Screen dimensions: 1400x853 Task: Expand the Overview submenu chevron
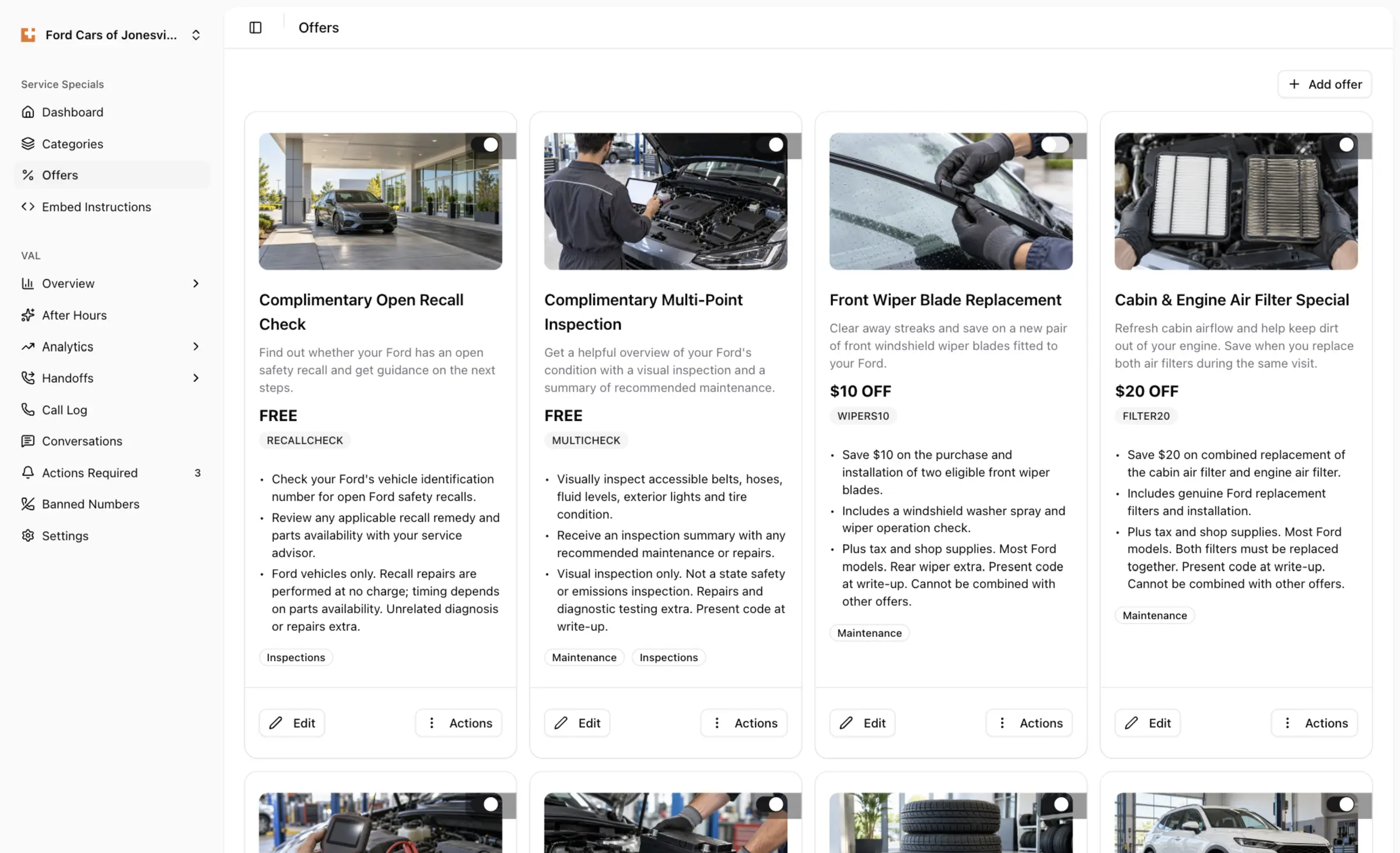[196, 283]
